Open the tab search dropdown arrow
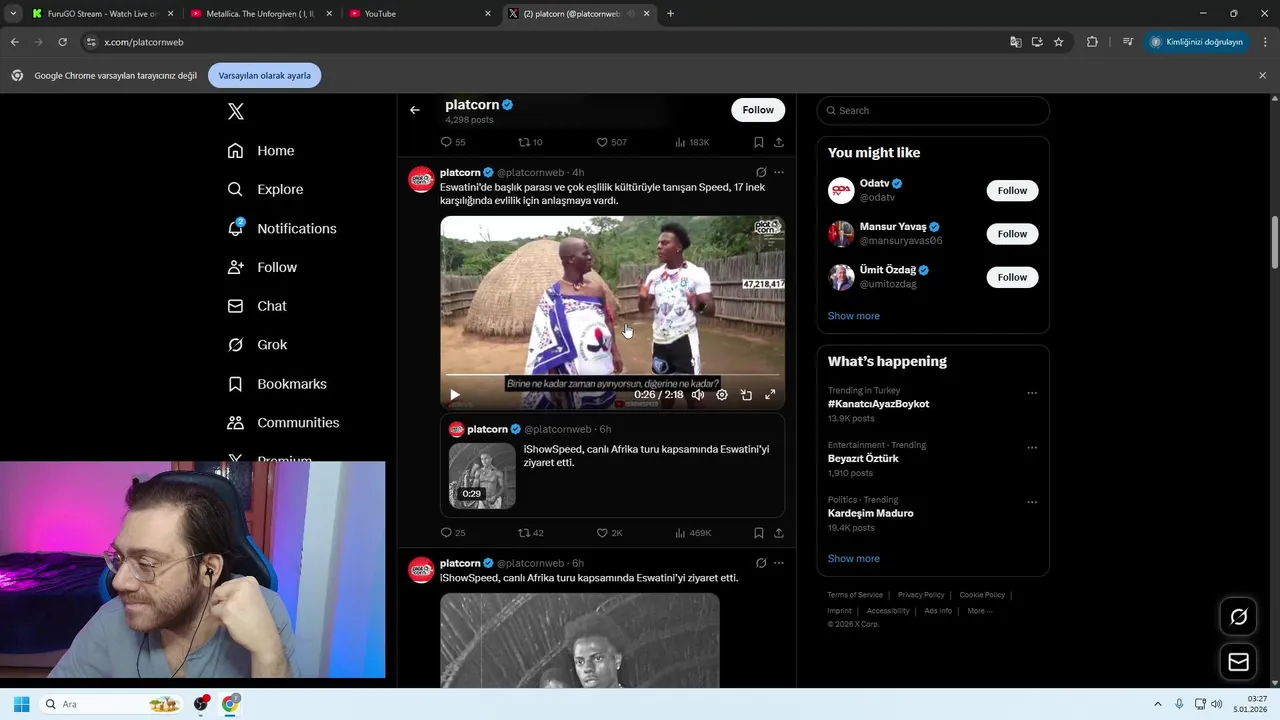 tap(13, 14)
